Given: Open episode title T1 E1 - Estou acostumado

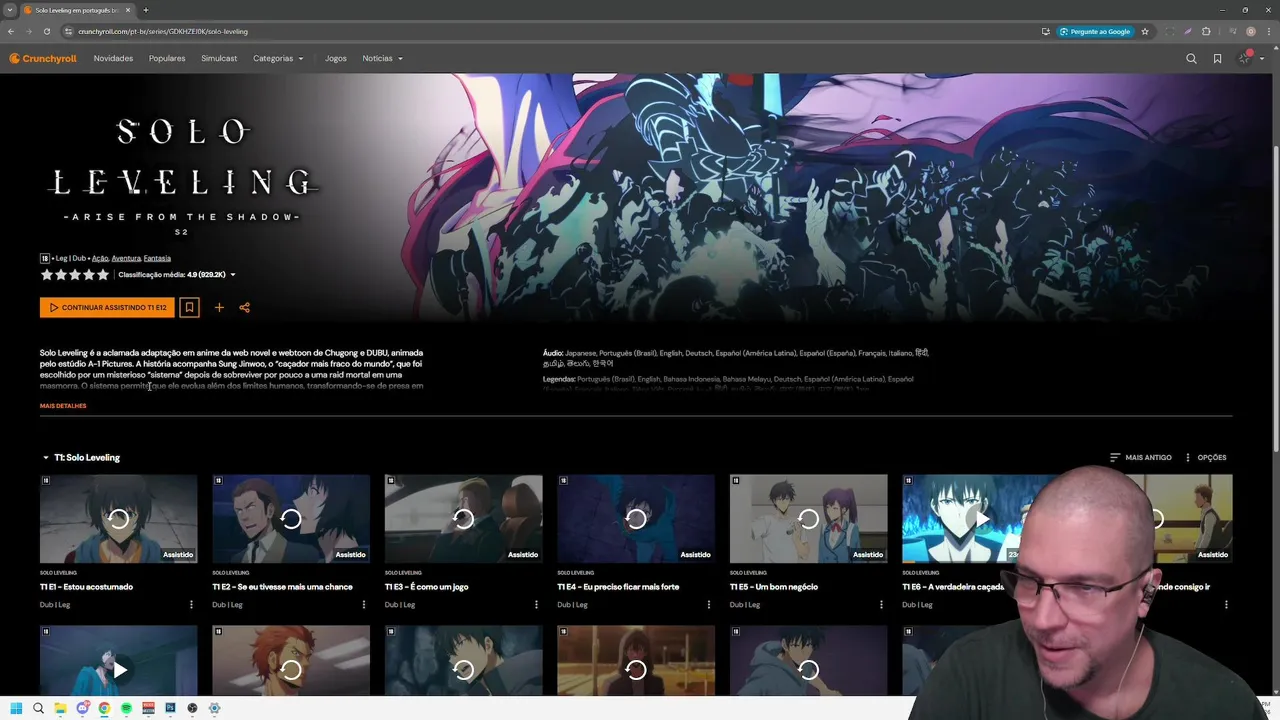Looking at the screenshot, I should (86, 587).
